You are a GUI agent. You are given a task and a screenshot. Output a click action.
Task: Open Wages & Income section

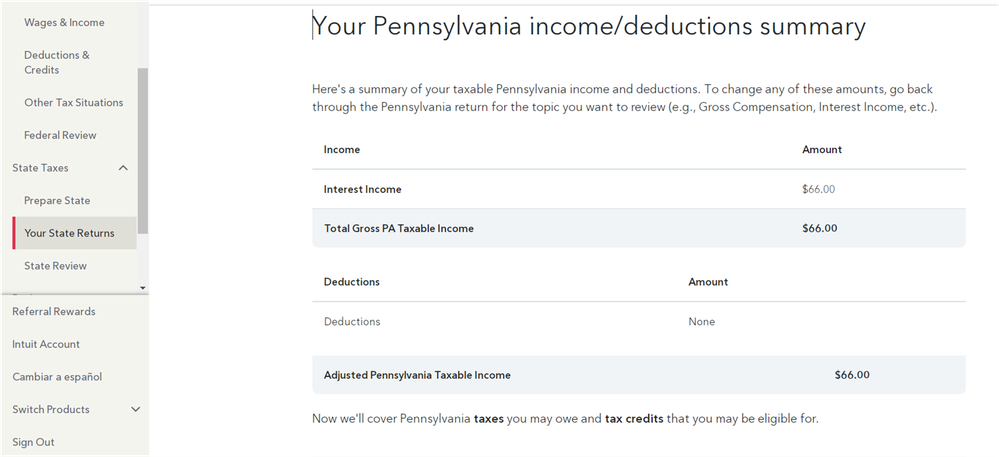click(x=64, y=22)
